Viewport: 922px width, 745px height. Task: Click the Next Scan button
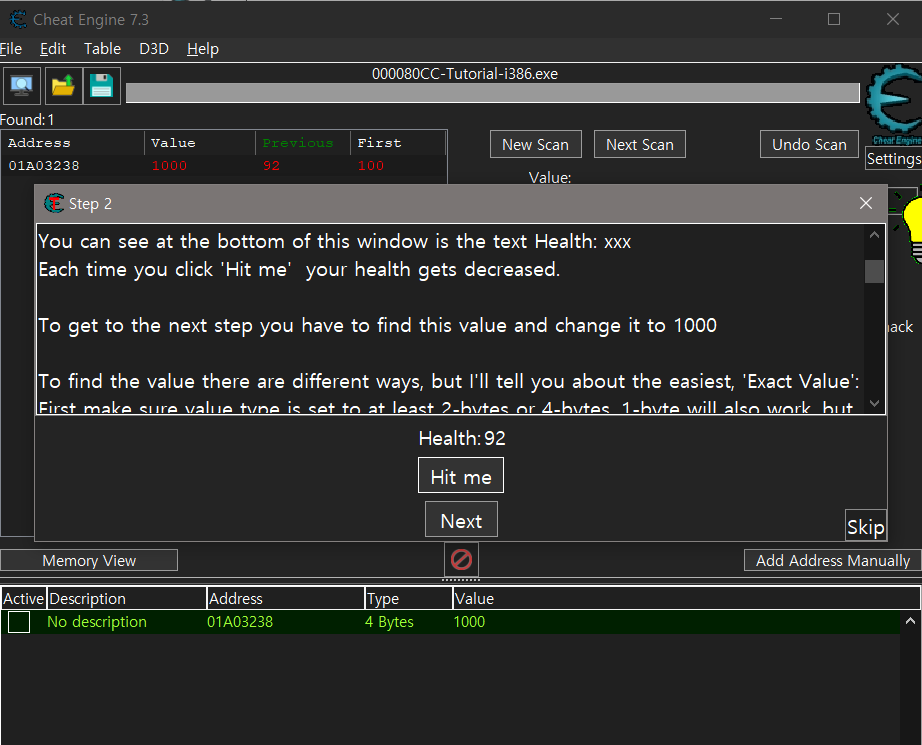tap(640, 145)
